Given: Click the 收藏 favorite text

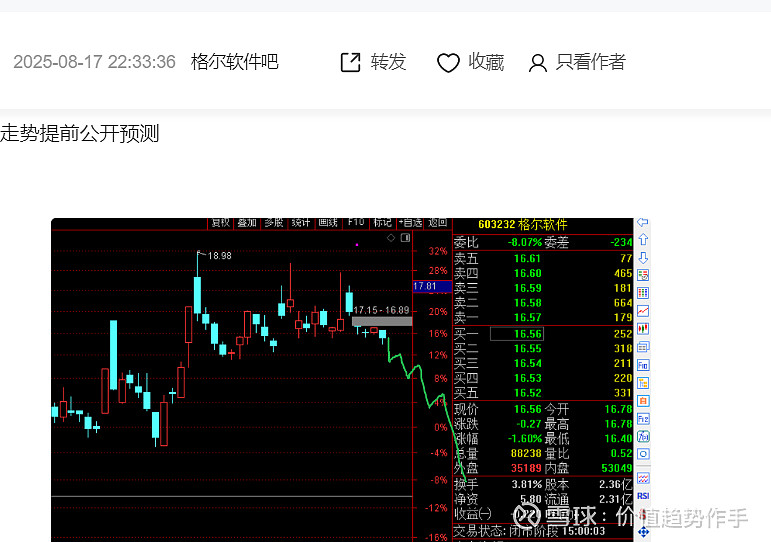Looking at the screenshot, I should 486,62.
